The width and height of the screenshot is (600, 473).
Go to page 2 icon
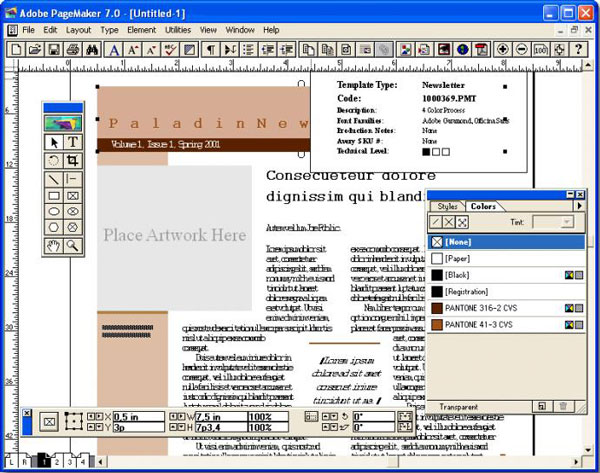click(57, 462)
